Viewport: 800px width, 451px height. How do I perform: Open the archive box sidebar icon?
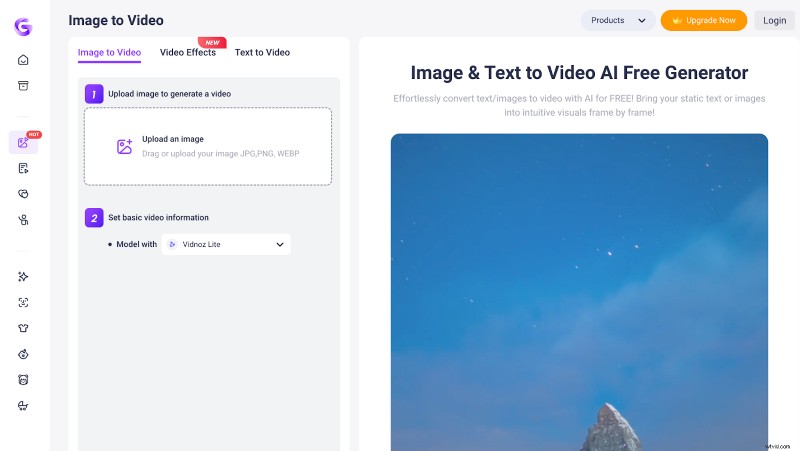23,85
